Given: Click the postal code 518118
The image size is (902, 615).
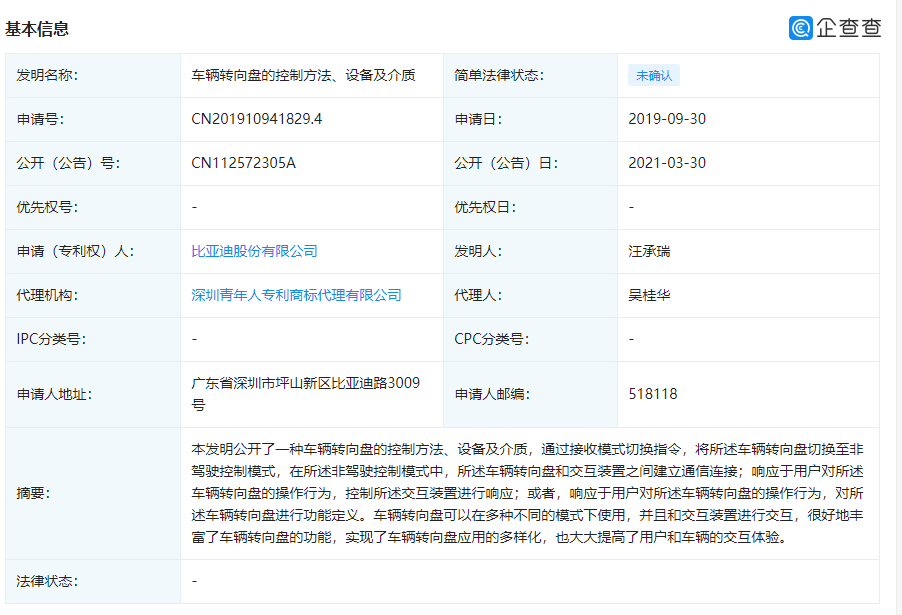Looking at the screenshot, I should 653,394.
